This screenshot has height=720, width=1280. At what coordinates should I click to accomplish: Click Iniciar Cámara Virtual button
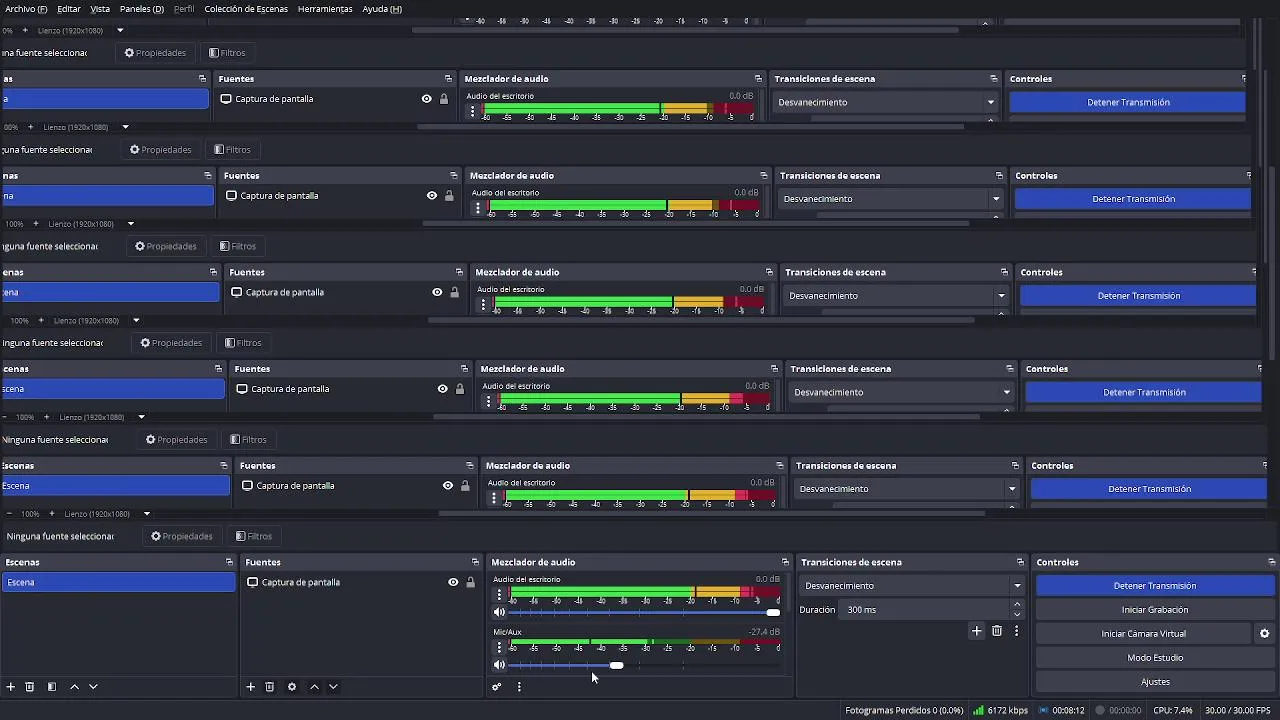point(1143,634)
